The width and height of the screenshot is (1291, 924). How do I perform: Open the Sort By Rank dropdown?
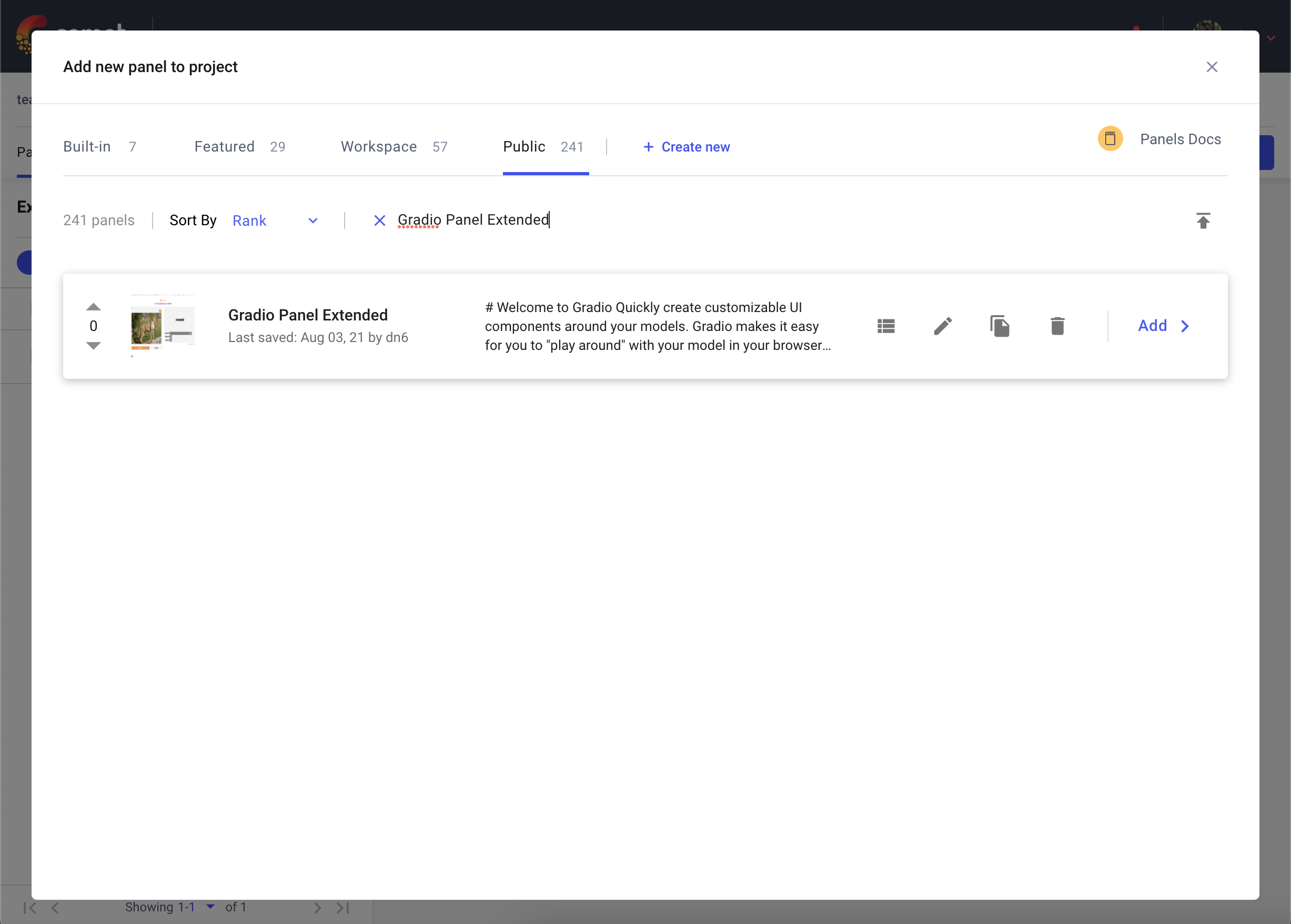pyautogui.click(x=275, y=221)
